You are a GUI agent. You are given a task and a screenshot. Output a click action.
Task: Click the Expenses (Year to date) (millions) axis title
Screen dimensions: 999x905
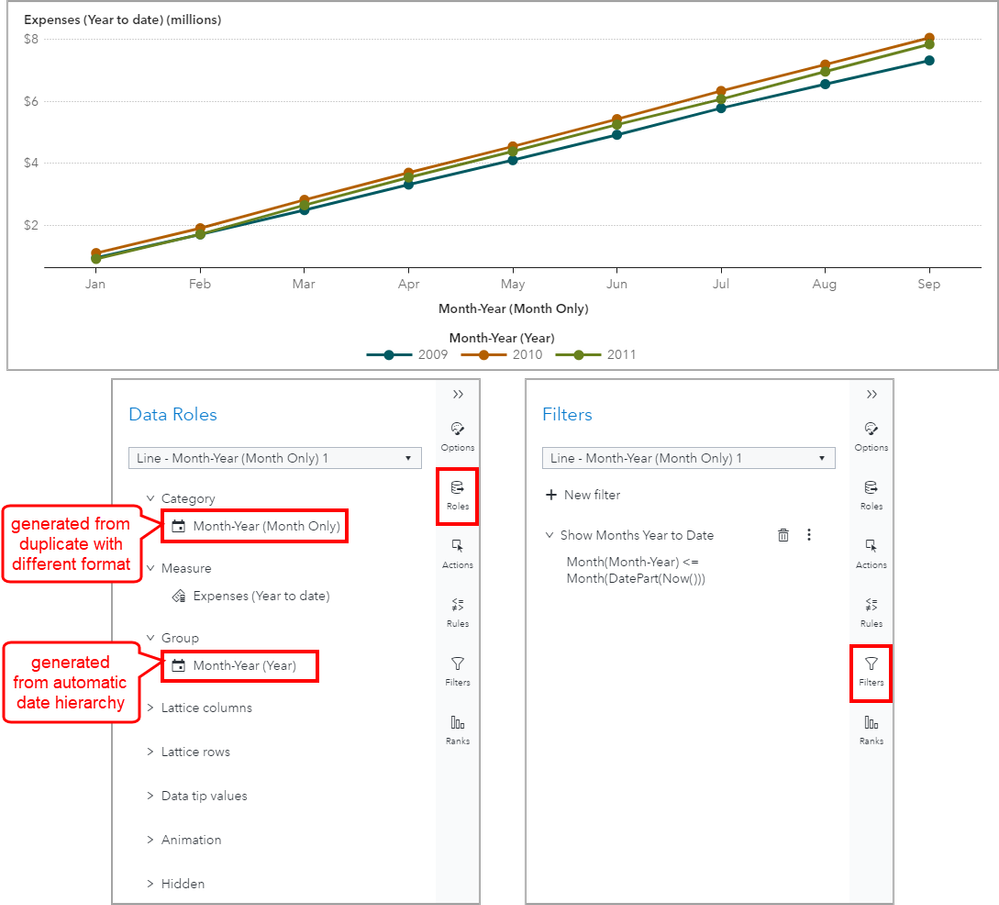122,20
